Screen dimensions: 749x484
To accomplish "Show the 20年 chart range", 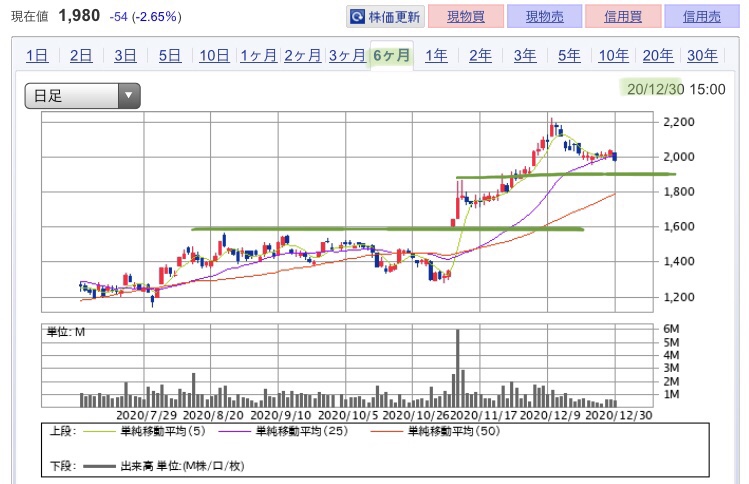I will click(x=658, y=56).
